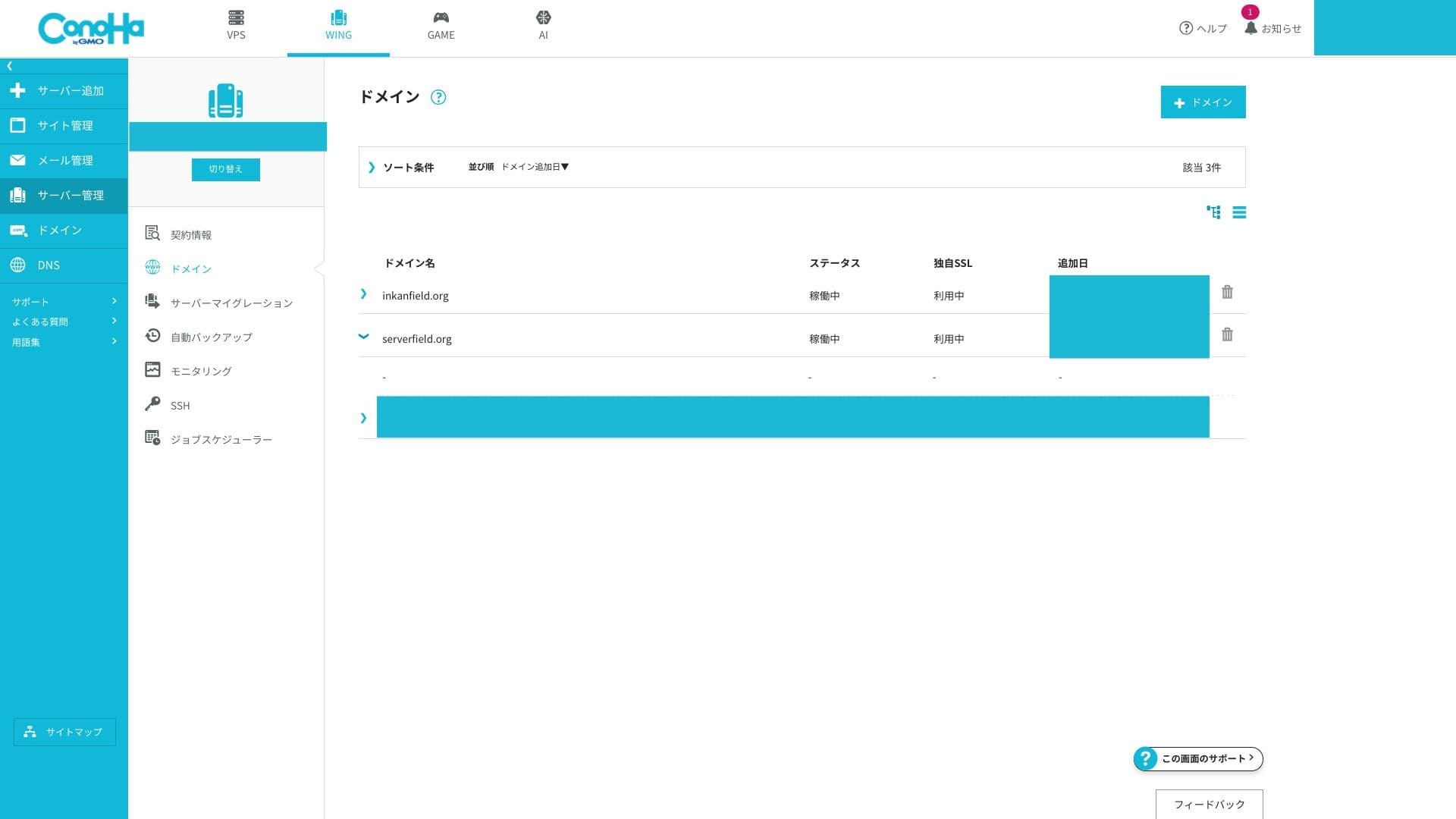The height and width of the screenshot is (819, 1456).
Task: Collapse the left sidebar with the arrow
Action: click(x=9, y=66)
